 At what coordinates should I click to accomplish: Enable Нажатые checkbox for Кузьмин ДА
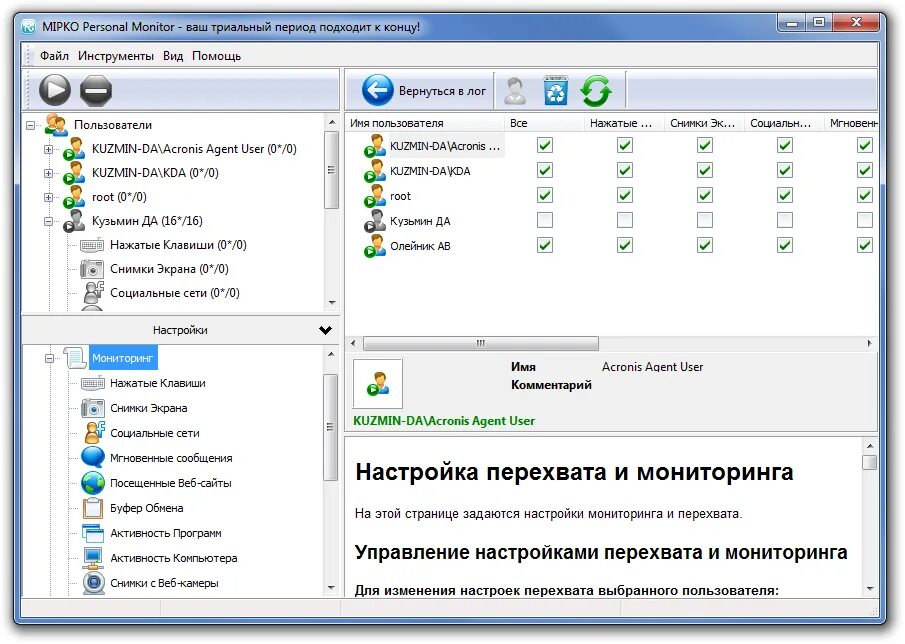624,220
